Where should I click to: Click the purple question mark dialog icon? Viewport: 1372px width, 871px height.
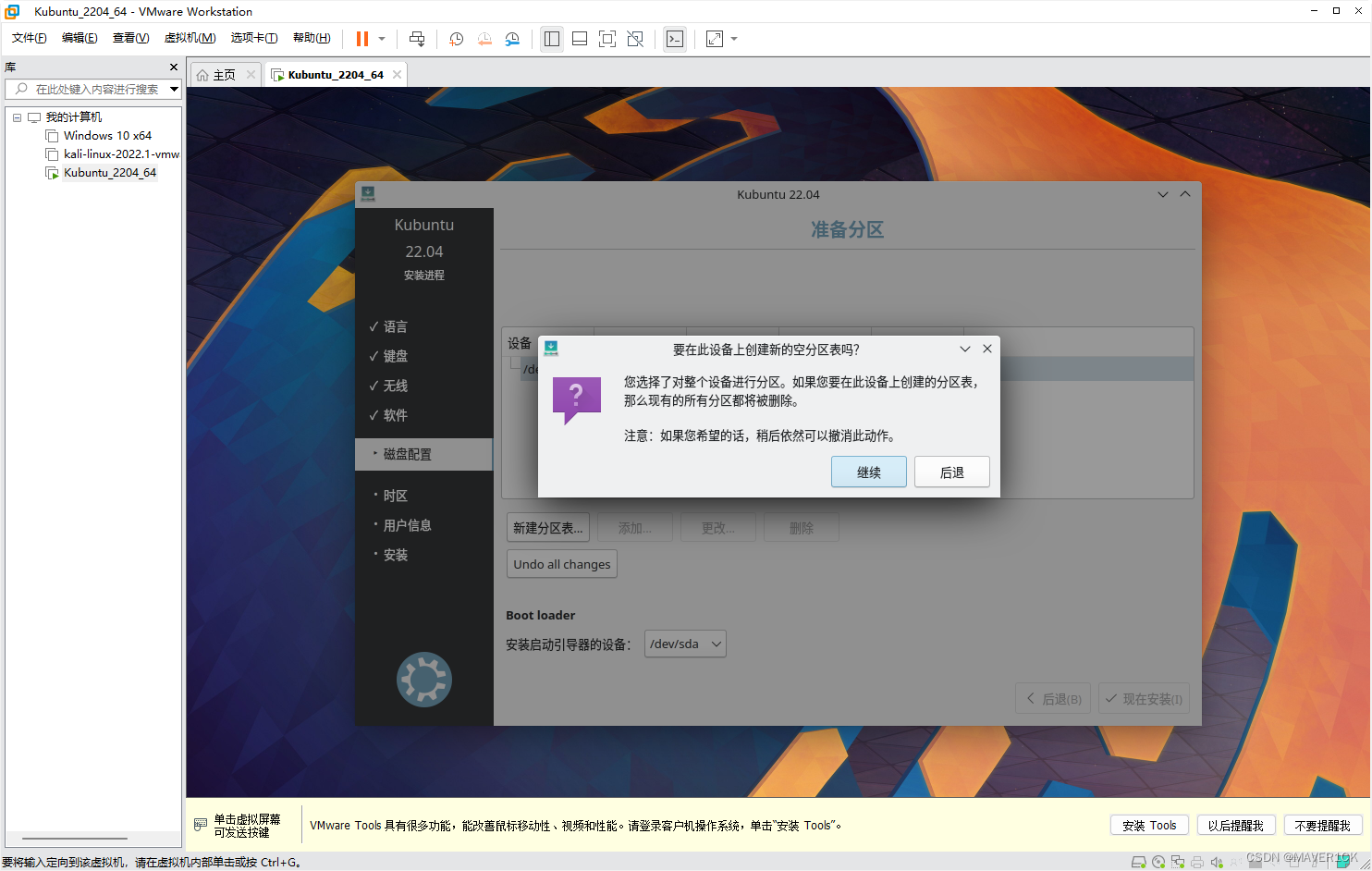tap(577, 400)
